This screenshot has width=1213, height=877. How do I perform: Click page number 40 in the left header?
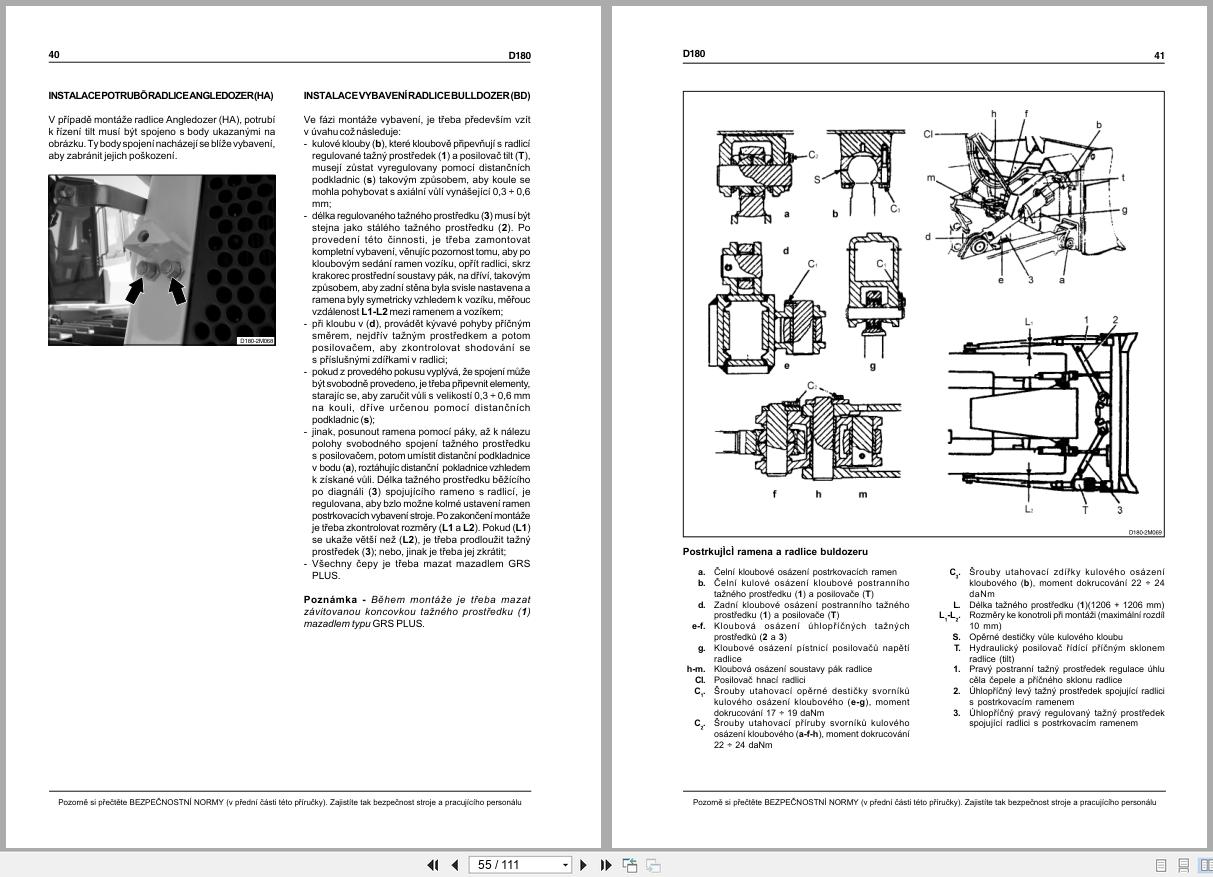[x=54, y=56]
